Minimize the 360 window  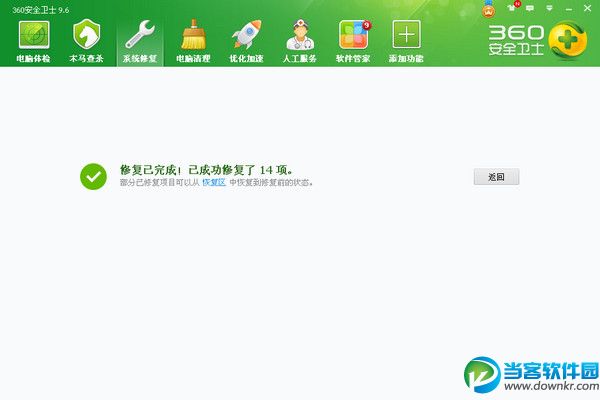click(x=569, y=8)
